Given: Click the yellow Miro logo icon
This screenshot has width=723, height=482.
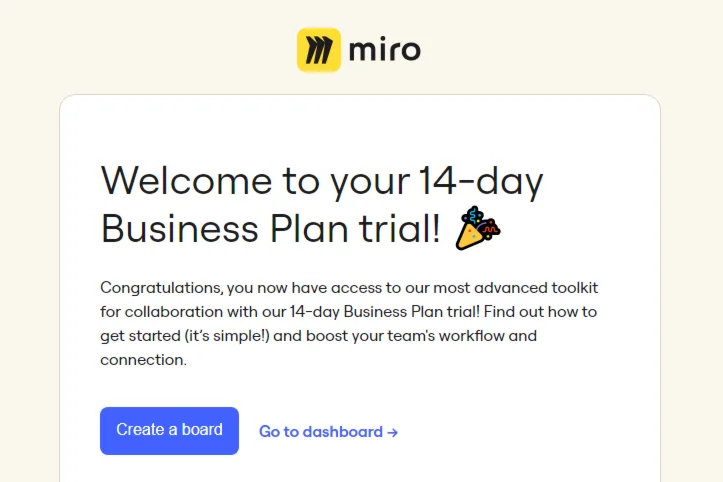Looking at the screenshot, I should click(x=319, y=49).
